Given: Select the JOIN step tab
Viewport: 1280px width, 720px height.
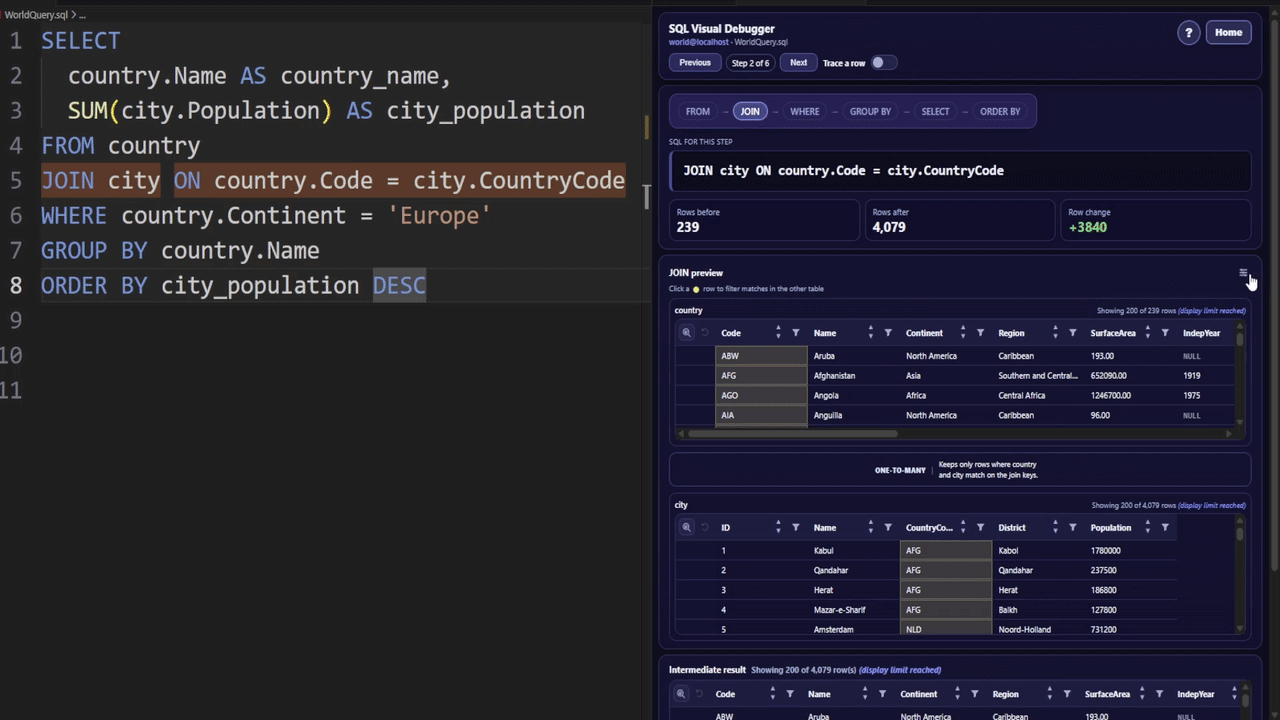Looking at the screenshot, I should (750, 112).
